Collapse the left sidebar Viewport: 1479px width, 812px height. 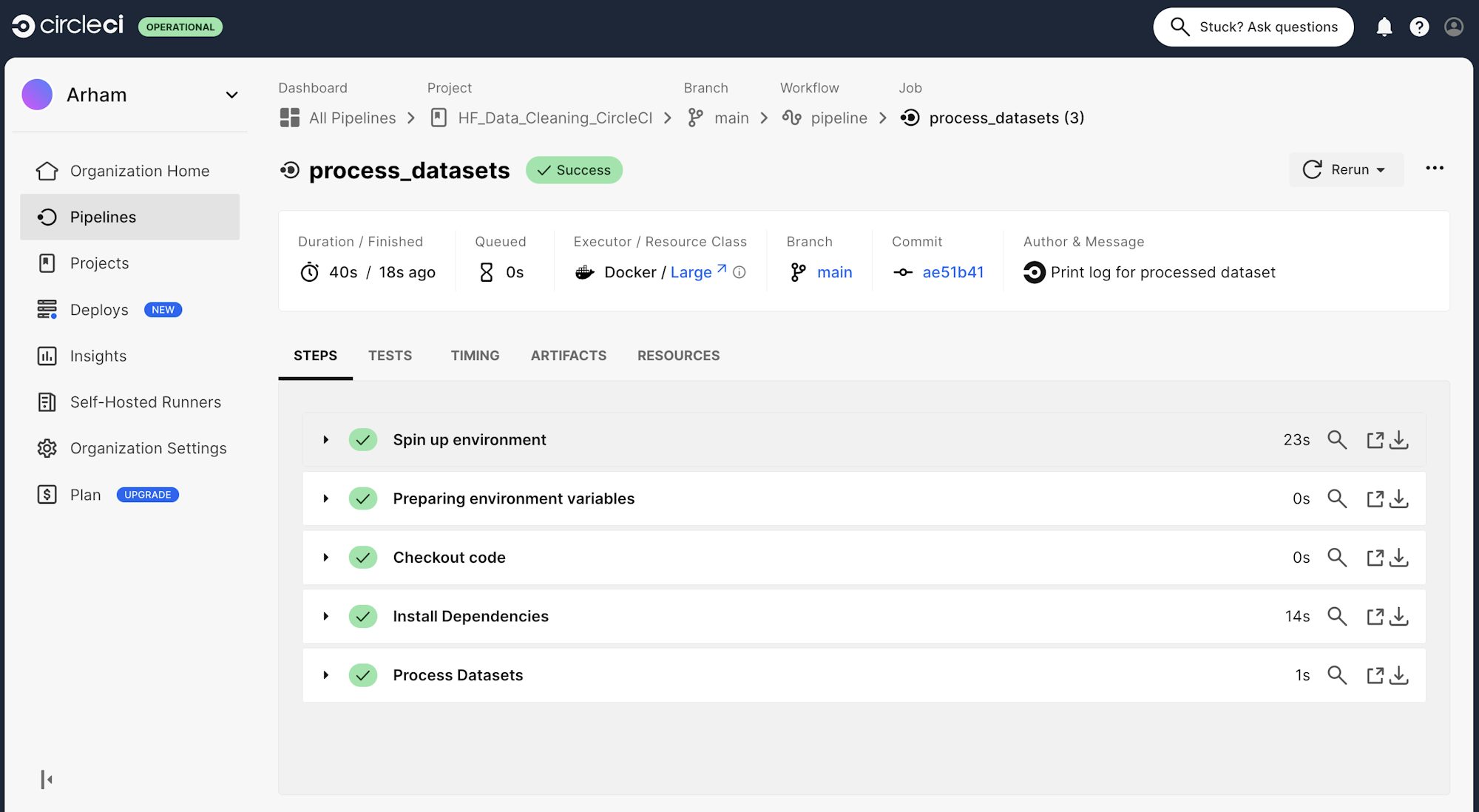(x=47, y=779)
